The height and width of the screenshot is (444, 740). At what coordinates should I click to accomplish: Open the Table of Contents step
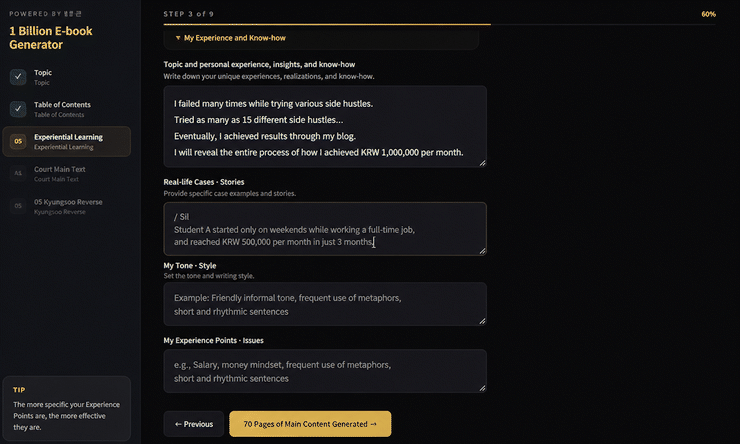click(x=67, y=109)
